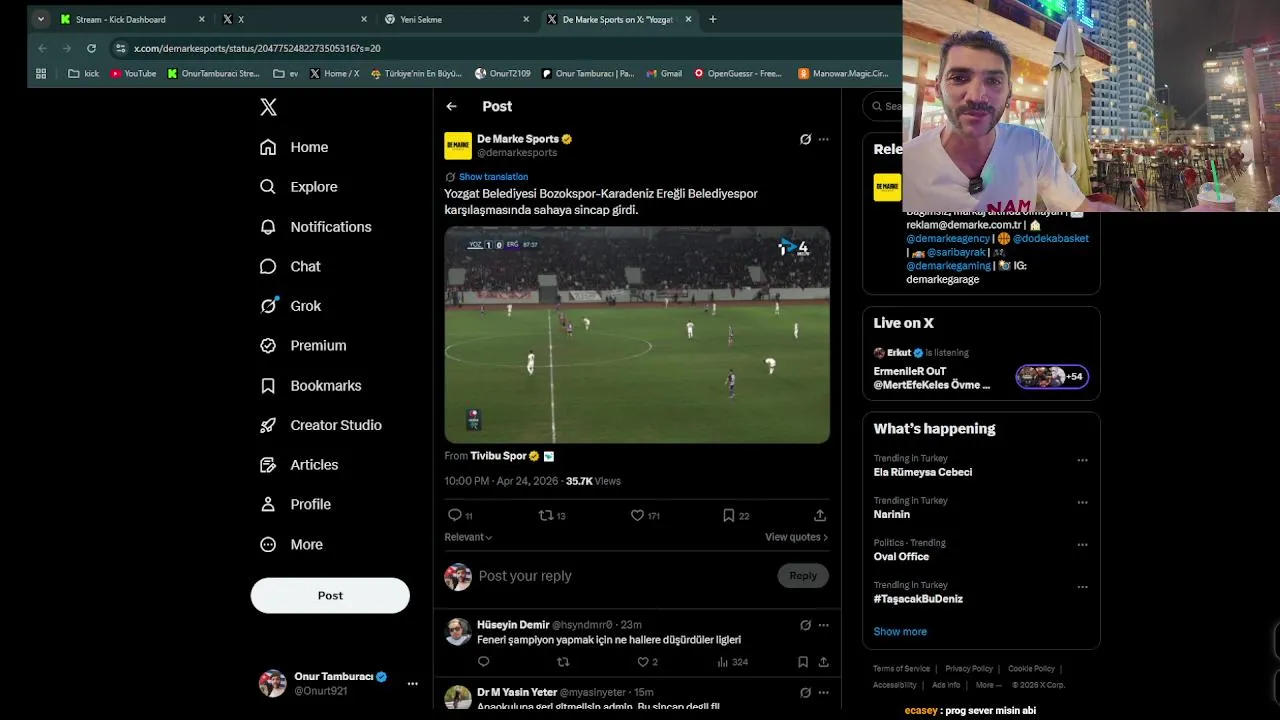
Task: Open more options for Oval Office trend
Action: coord(1082,545)
